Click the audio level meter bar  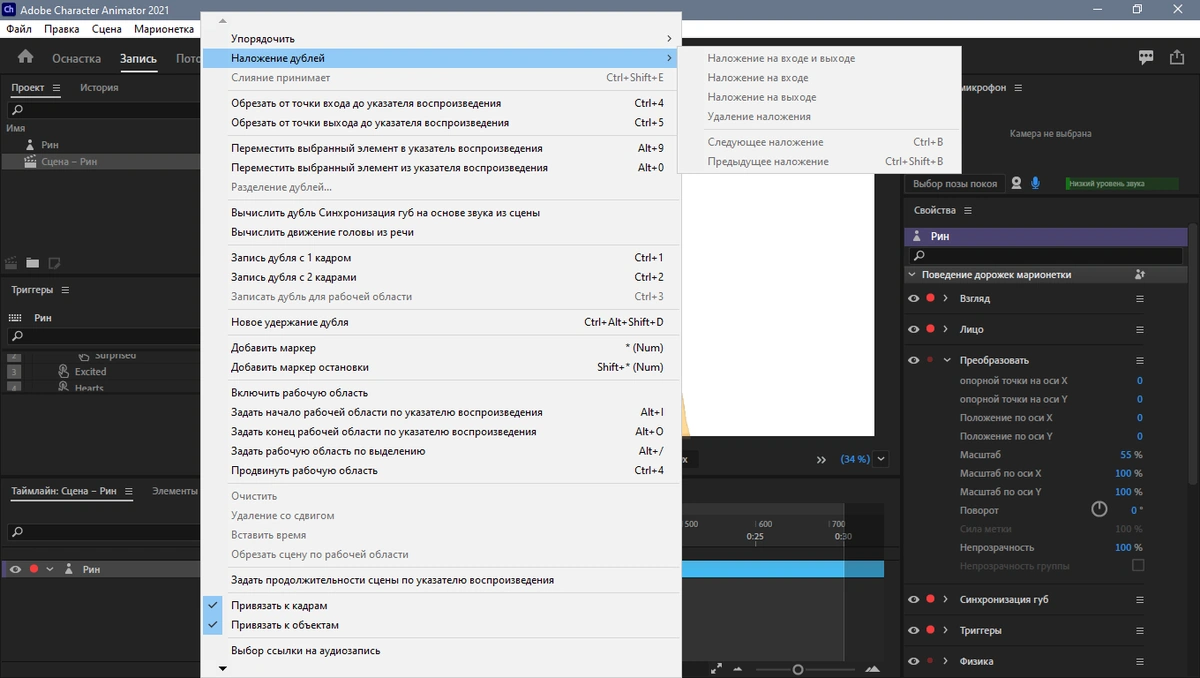[1122, 184]
